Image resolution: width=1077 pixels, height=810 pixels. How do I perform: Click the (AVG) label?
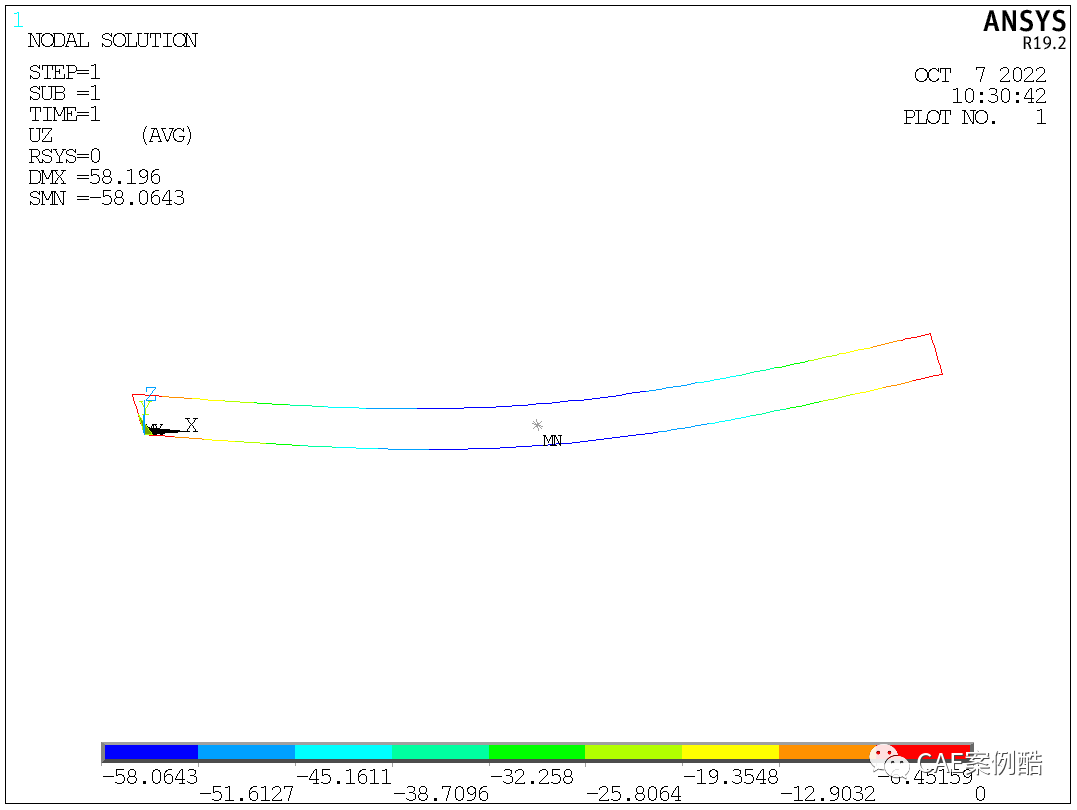[x=166, y=135]
